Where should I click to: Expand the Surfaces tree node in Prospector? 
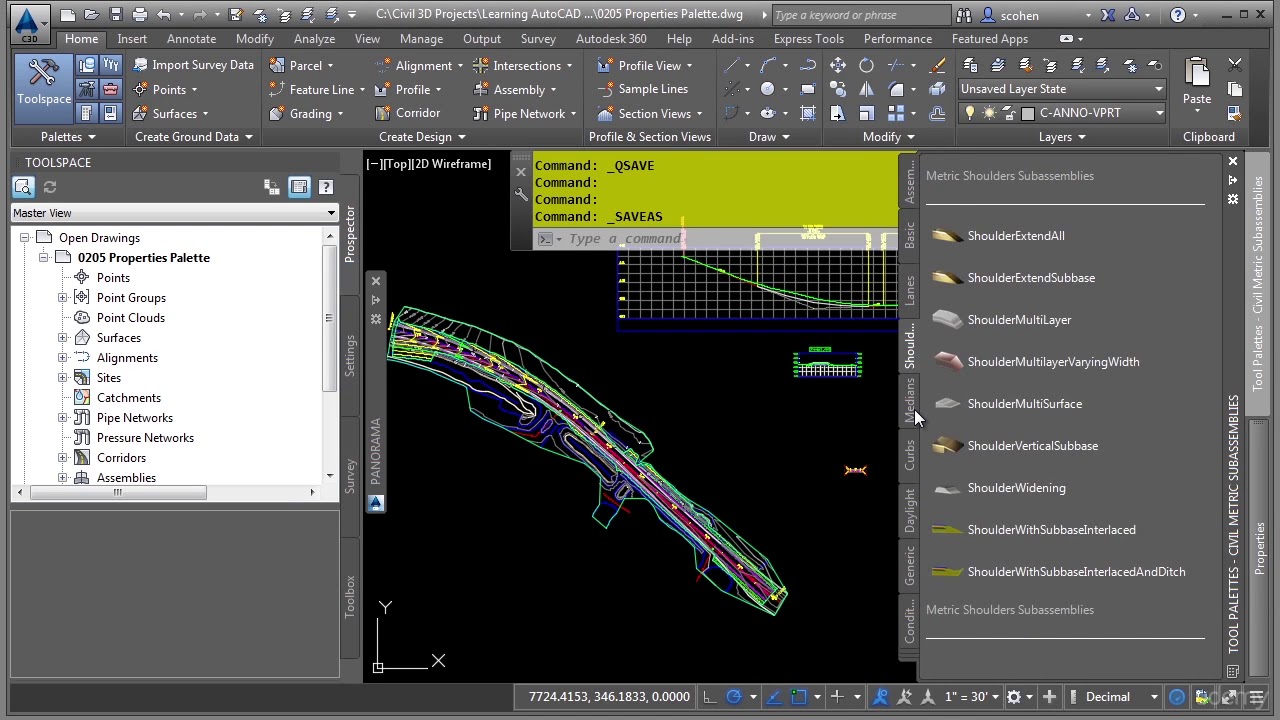click(x=63, y=338)
